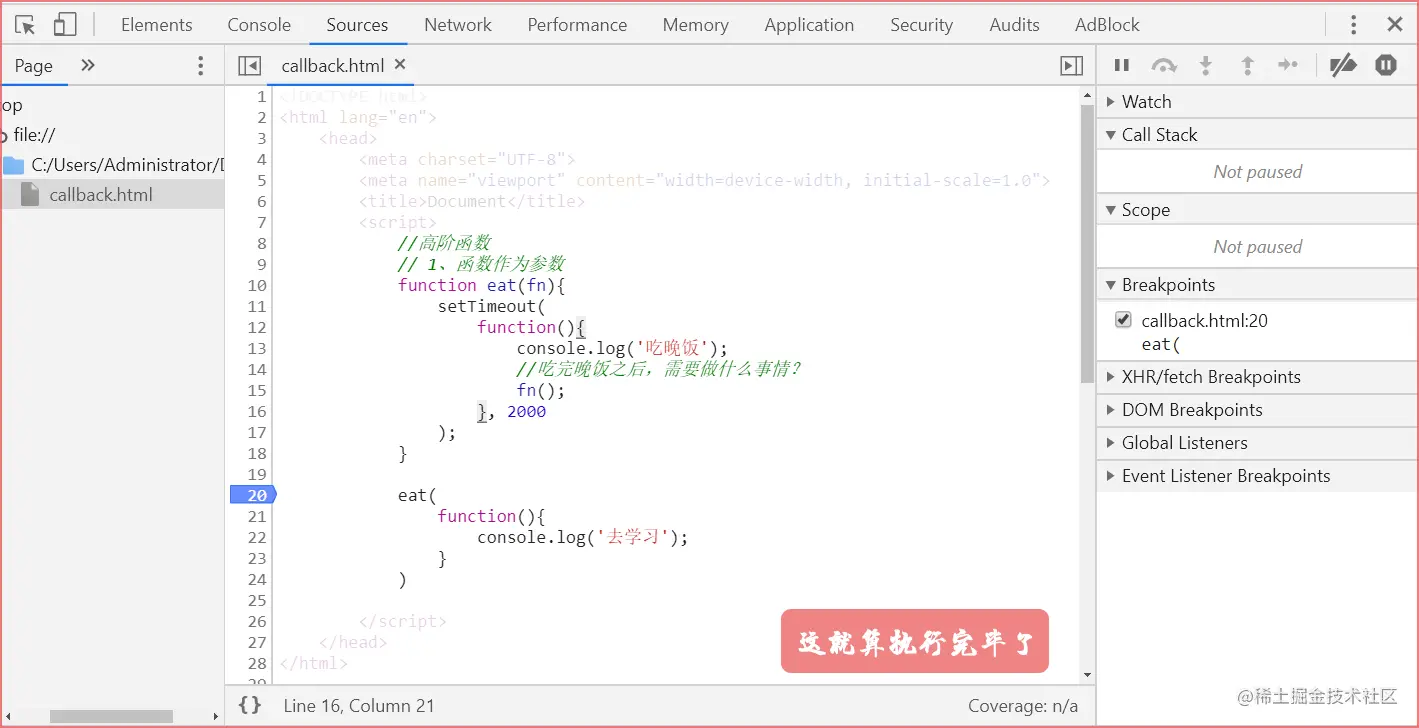Click the editor vertical scrollbar thumb
The height and width of the screenshot is (728, 1419).
coord(1088,244)
